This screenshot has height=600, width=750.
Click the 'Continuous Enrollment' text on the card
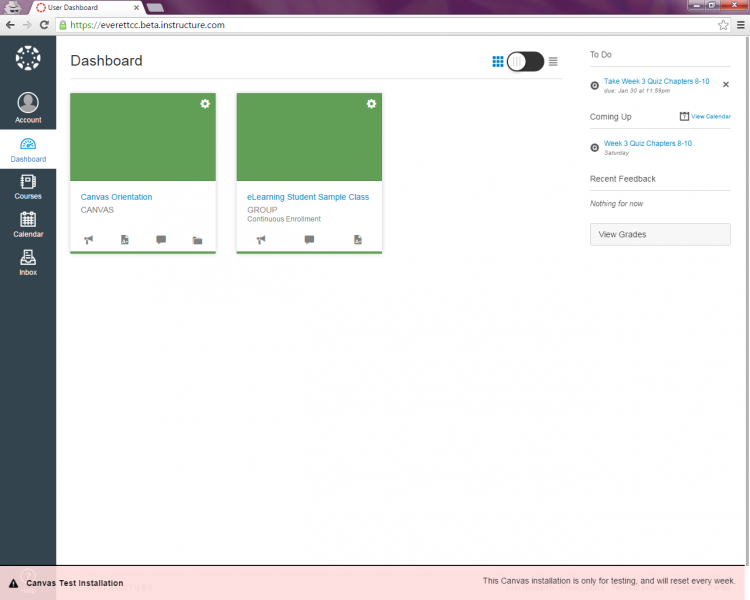[x=284, y=219]
